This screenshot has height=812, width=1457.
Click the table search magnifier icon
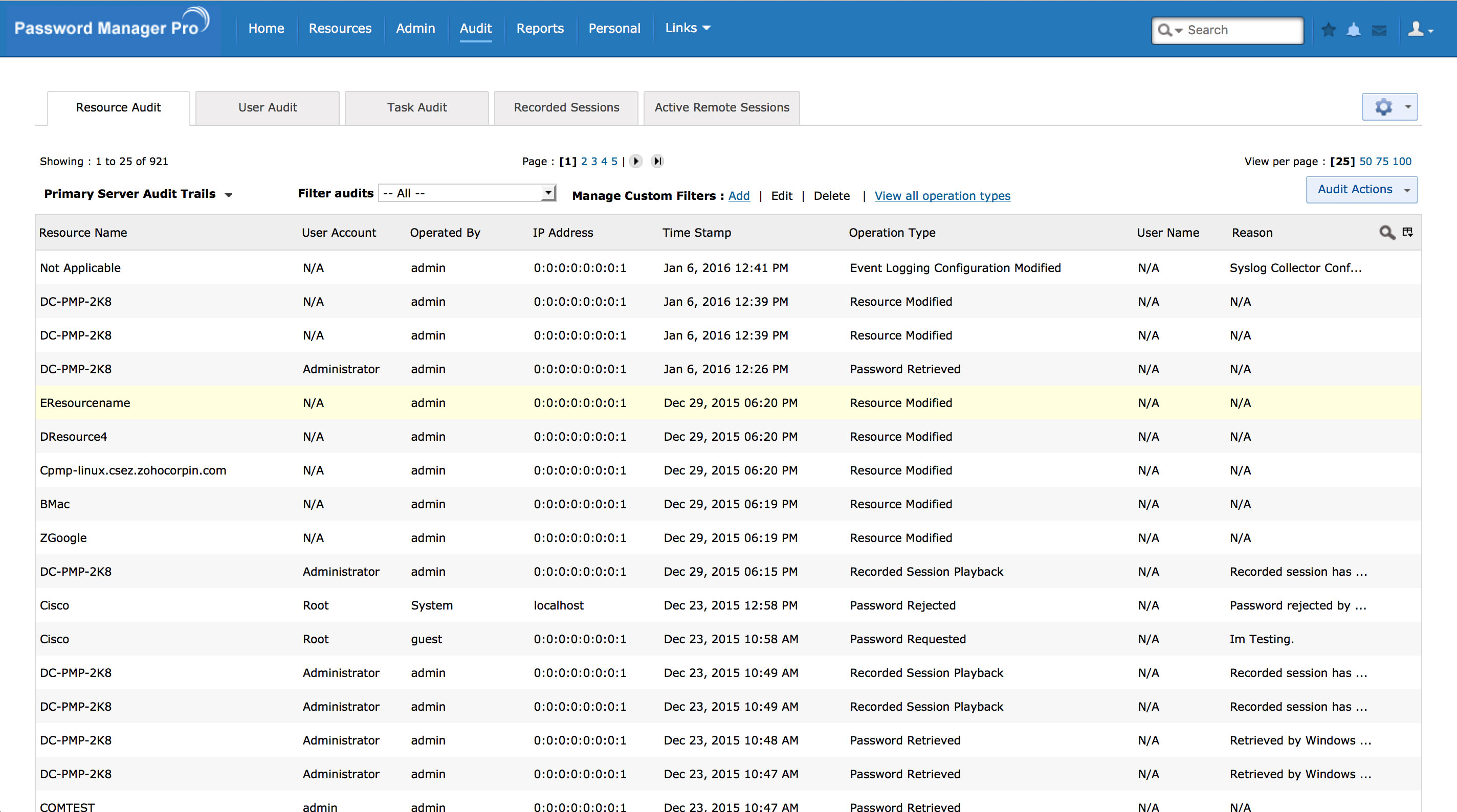pos(1386,233)
